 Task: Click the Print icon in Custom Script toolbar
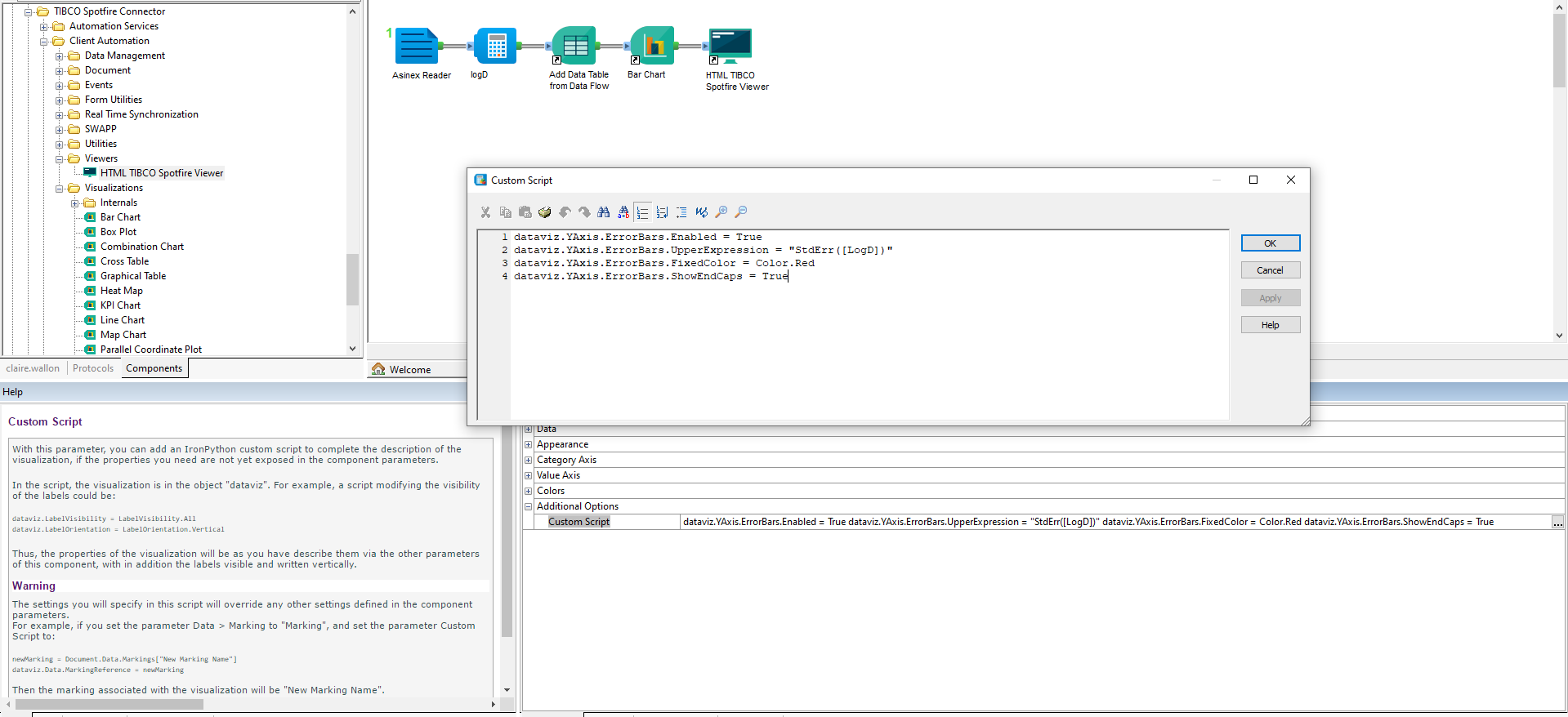[544, 212]
